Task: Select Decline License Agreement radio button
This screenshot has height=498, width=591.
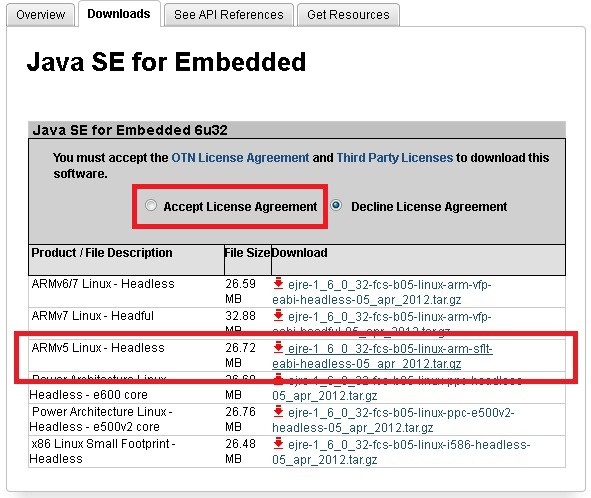Action: (x=336, y=205)
